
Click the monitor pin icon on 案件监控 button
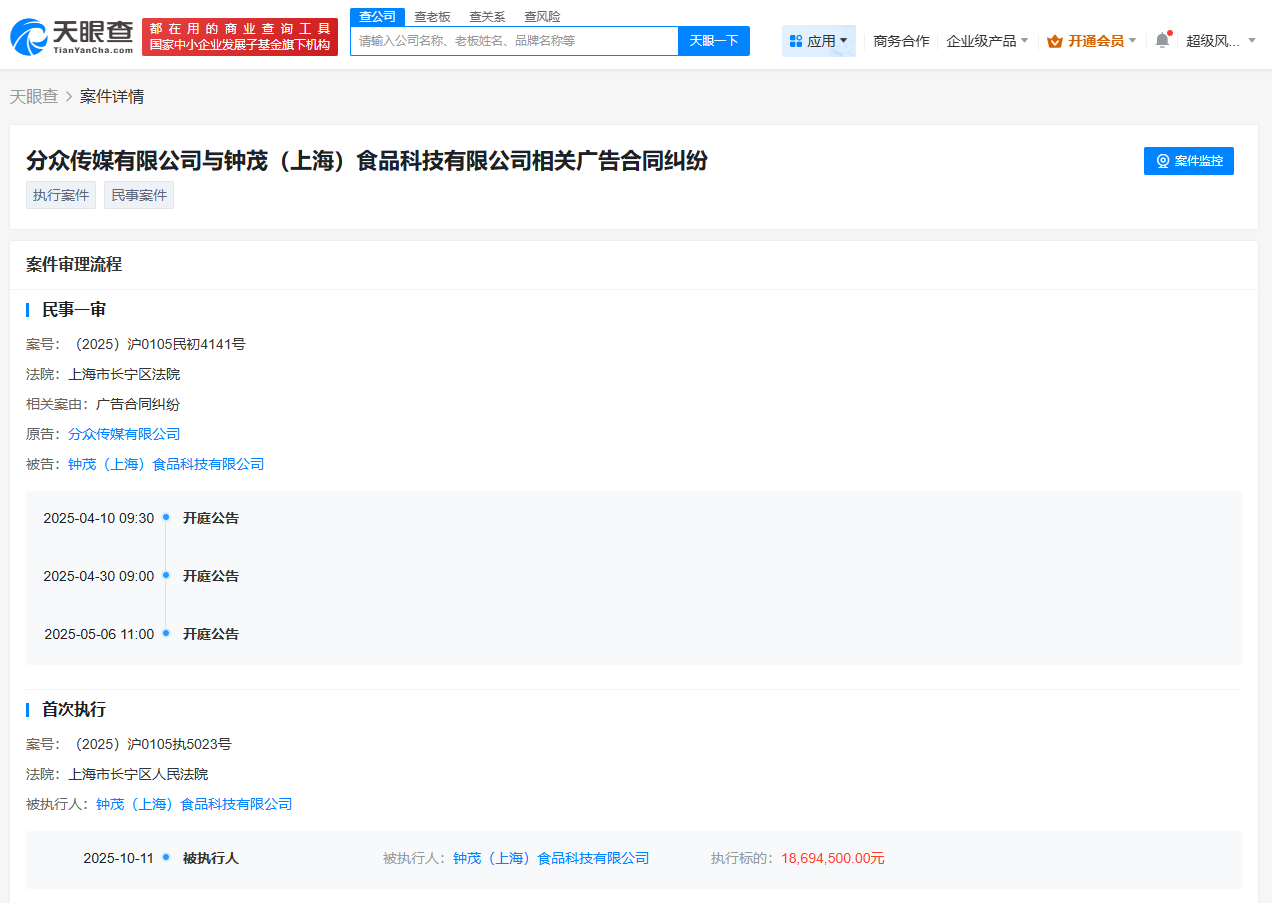click(1162, 160)
